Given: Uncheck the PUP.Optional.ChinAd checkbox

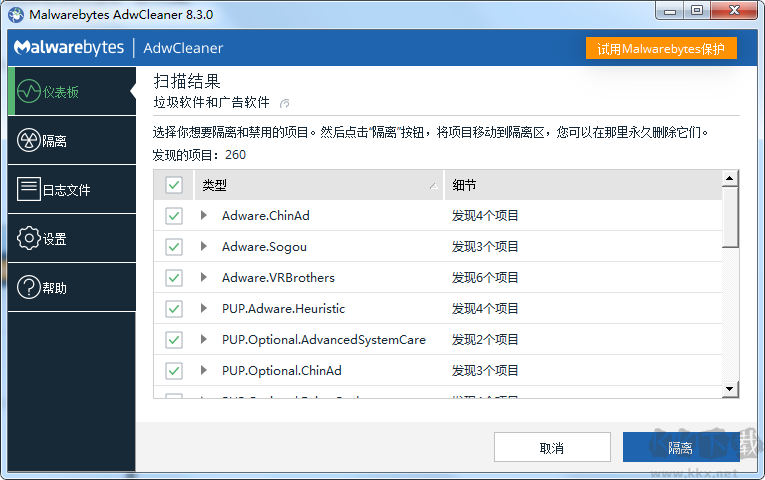Looking at the screenshot, I should 174,371.
